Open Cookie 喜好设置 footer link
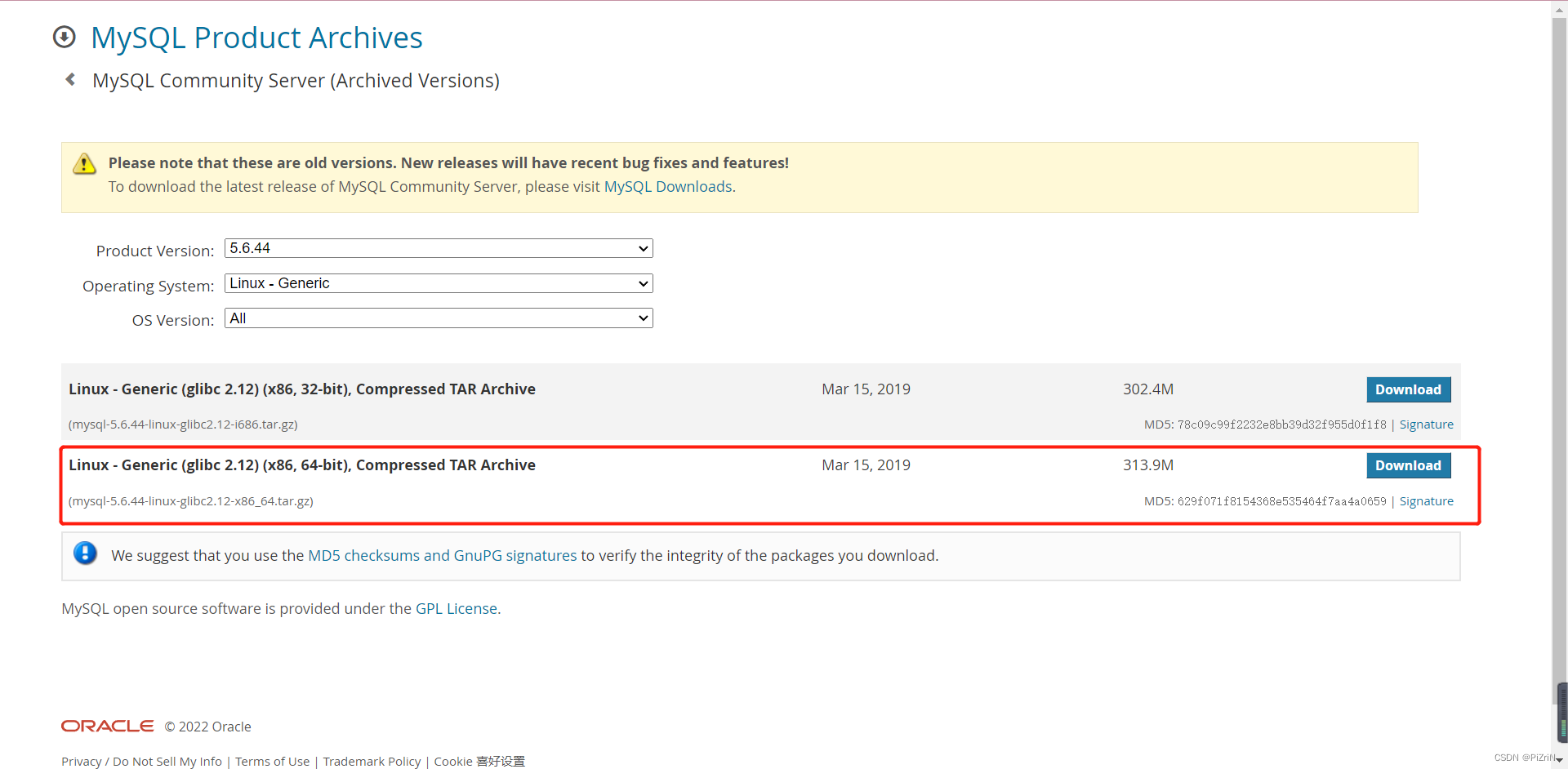The image size is (1568, 769). coord(479,761)
